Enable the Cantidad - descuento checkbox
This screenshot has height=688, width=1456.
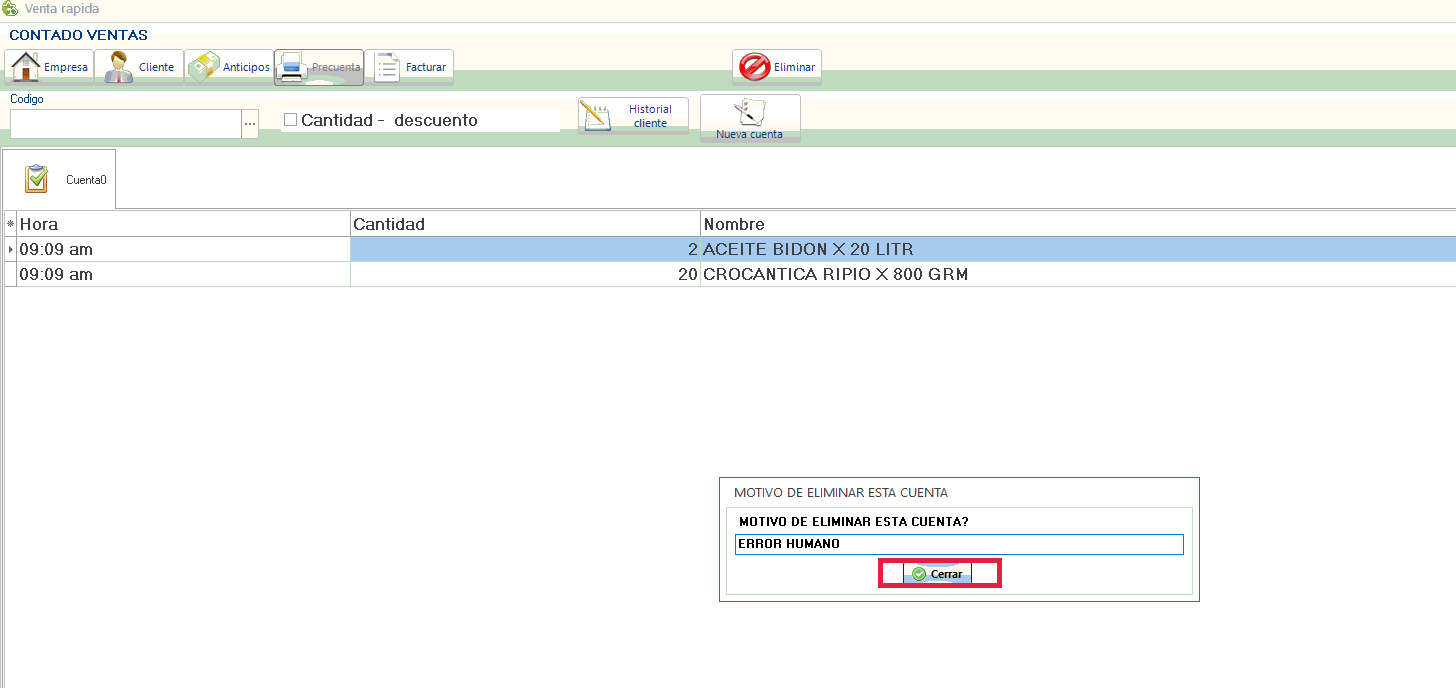tap(291, 120)
